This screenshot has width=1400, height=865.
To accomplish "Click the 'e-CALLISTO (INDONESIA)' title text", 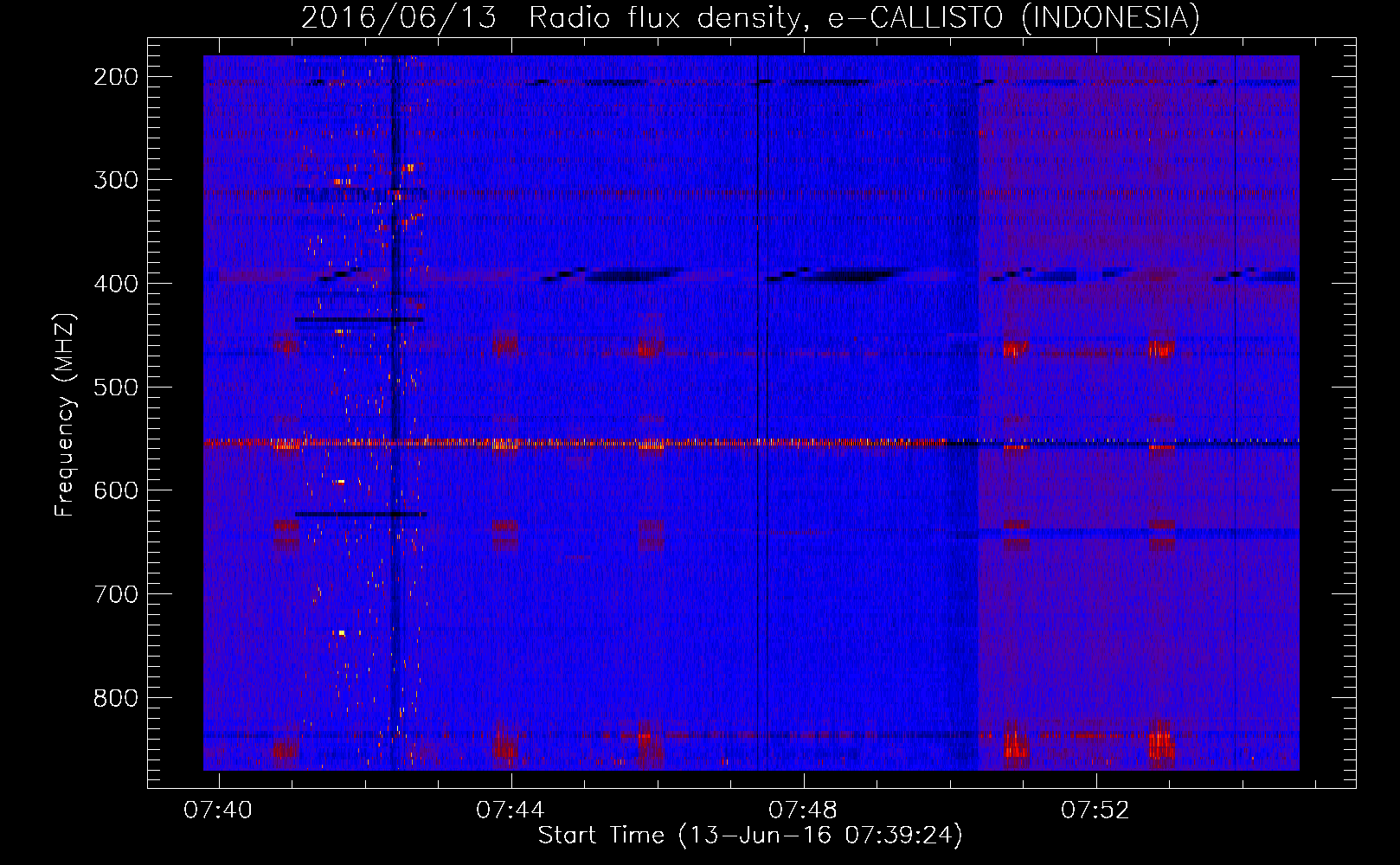I will [x=1014, y=17].
